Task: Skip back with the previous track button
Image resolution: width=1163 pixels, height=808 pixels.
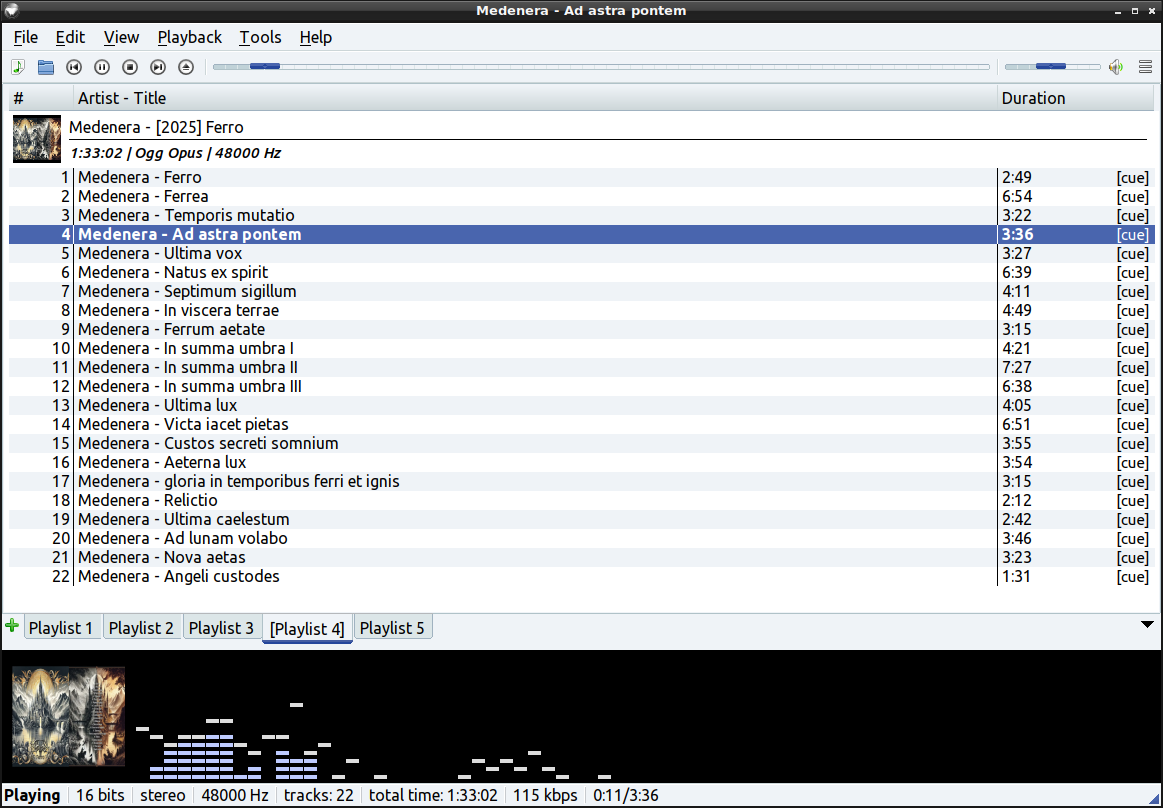Action: [x=74, y=67]
